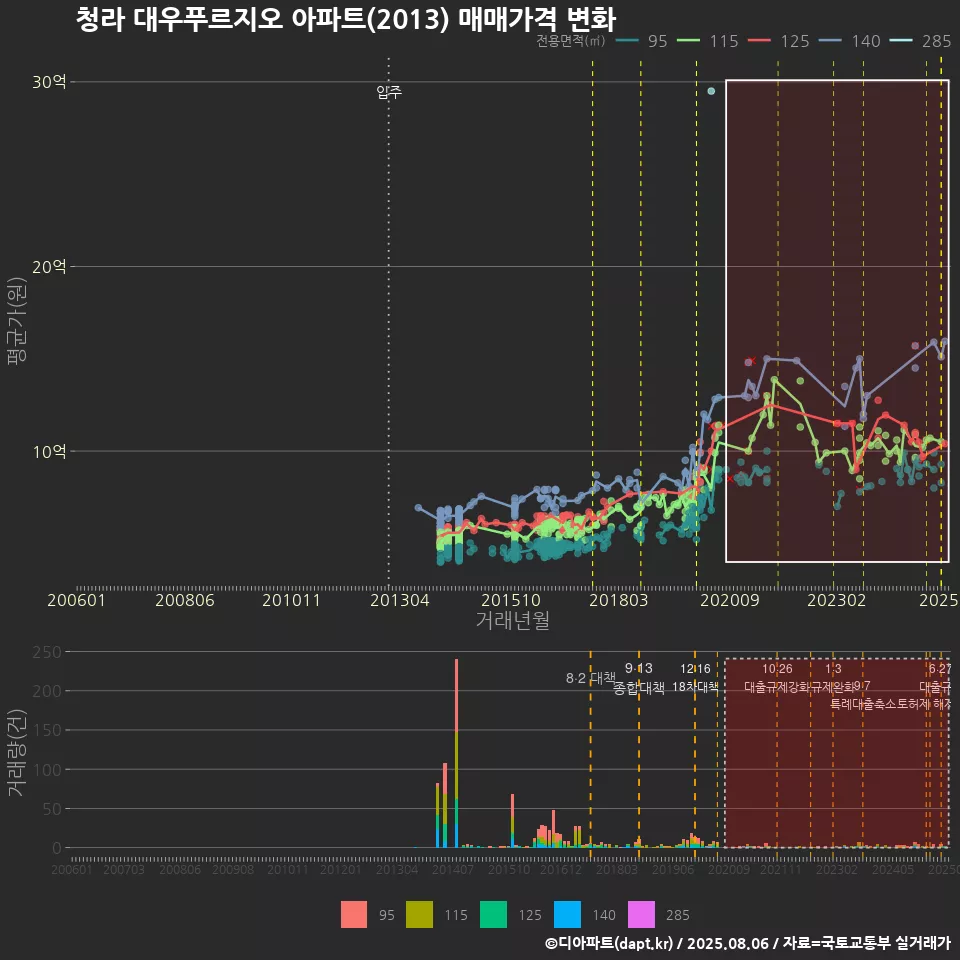The image size is (960, 960).
Task: Click the 8·2 대책 policy label
Action: coord(591,678)
